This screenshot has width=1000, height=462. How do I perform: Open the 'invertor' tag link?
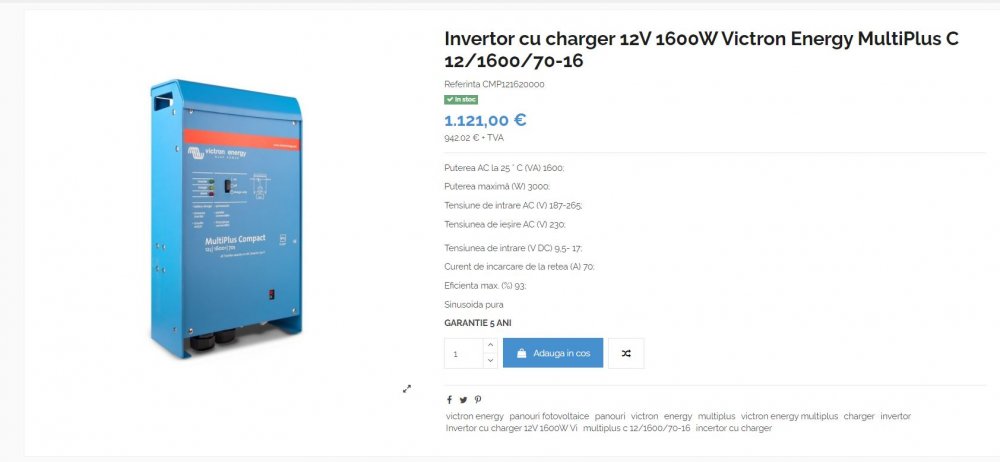[x=895, y=416]
